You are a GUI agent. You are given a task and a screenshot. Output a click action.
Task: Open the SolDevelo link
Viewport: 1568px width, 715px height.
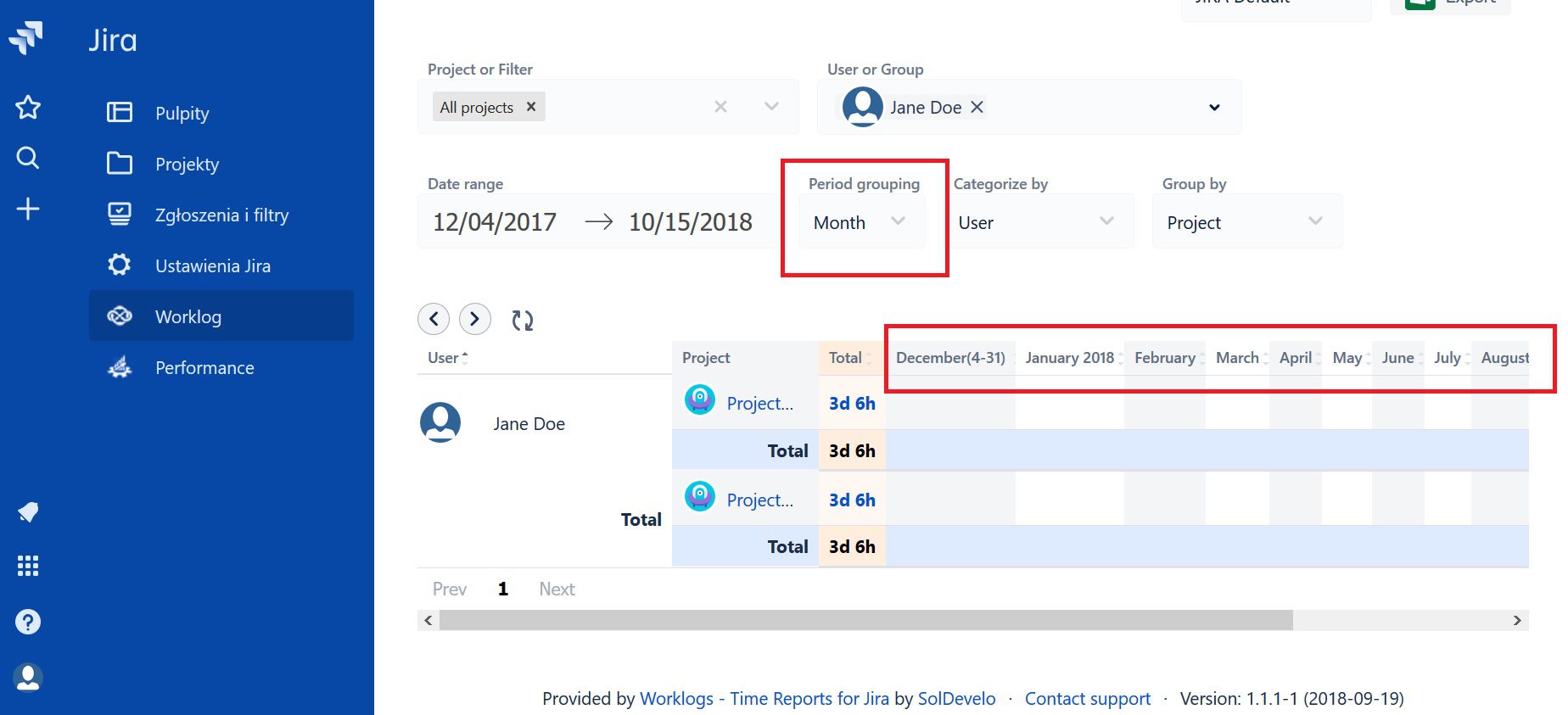click(x=957, y=699)
